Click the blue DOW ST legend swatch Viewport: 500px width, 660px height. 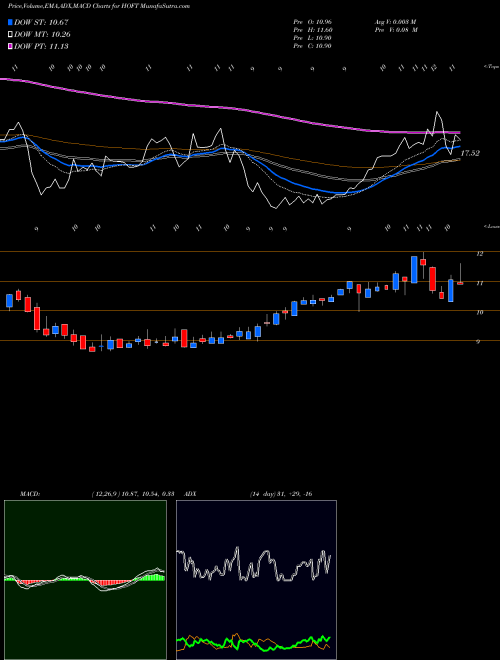point(10,22)
